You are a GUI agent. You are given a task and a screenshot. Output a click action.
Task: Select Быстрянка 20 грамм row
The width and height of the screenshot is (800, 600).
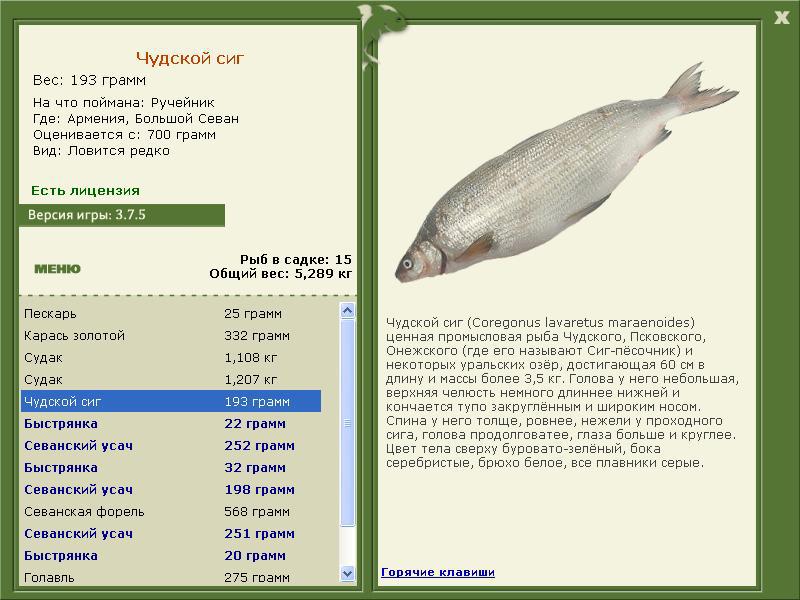(x=171, y=555)
